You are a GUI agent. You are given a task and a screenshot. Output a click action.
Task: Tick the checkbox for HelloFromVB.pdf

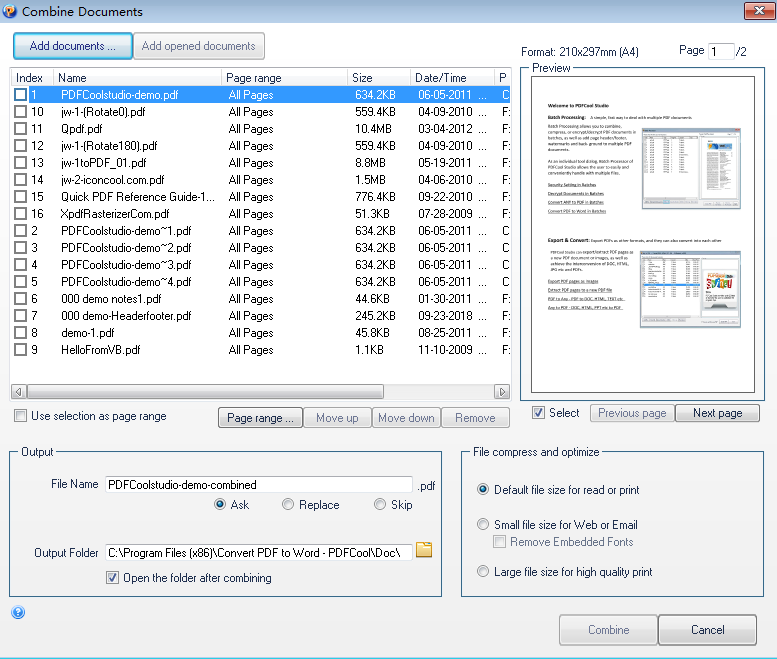[20, 350]
